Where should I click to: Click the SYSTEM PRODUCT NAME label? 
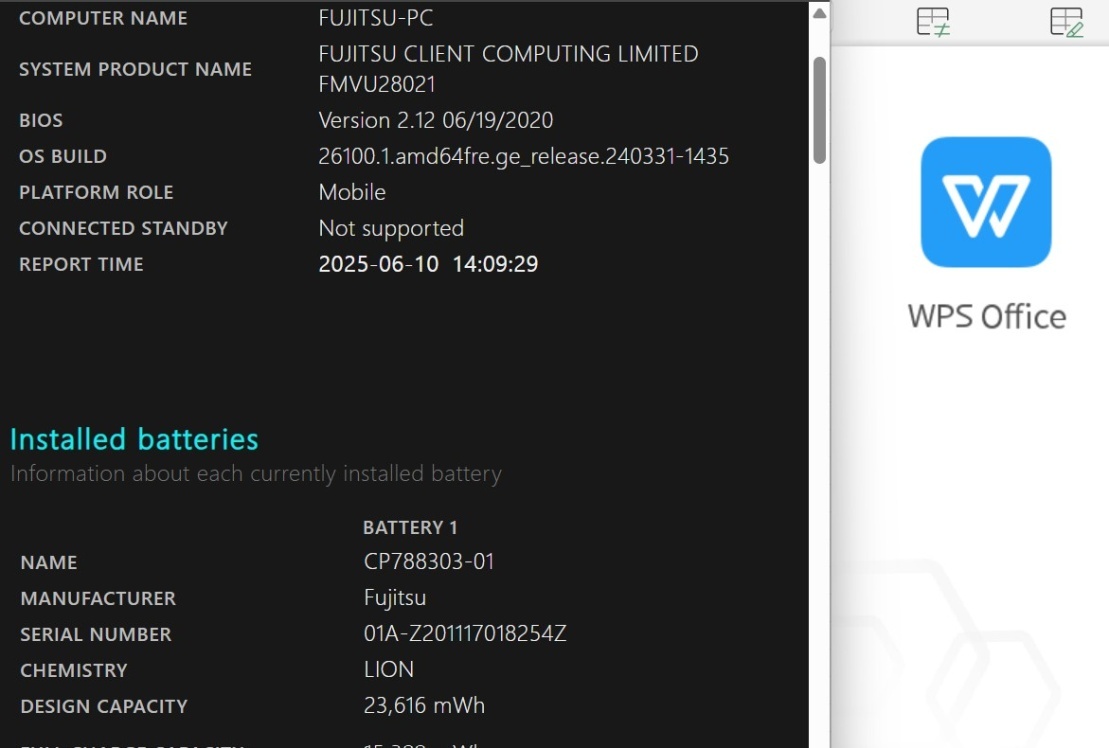tap(135, 69)
